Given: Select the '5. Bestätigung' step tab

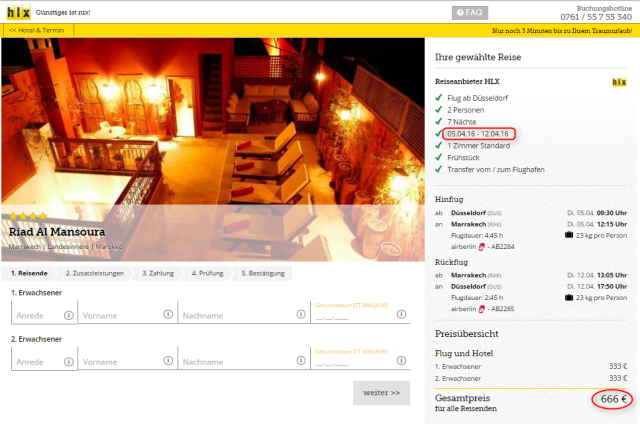Looking at the screenshot, I should 263,273.
